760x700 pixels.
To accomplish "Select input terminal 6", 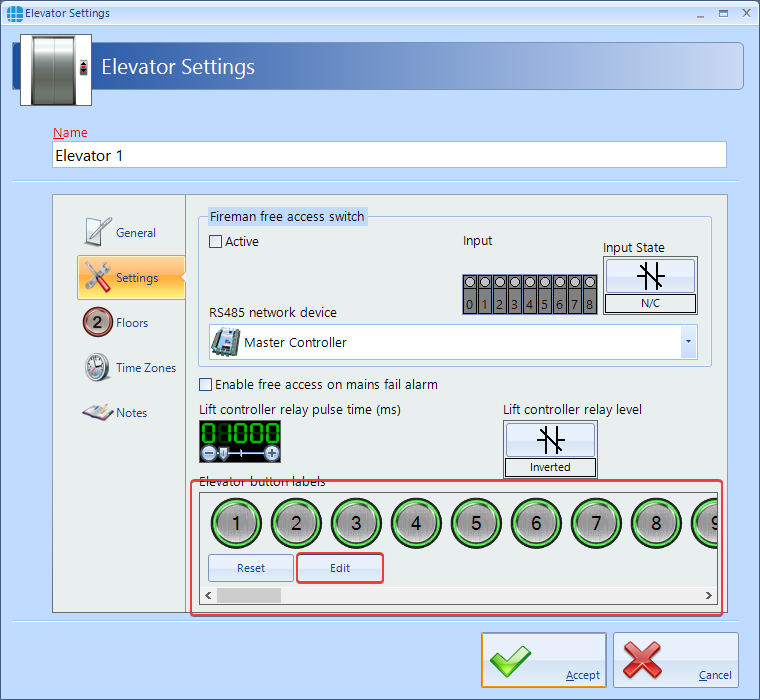I will 560,294.
